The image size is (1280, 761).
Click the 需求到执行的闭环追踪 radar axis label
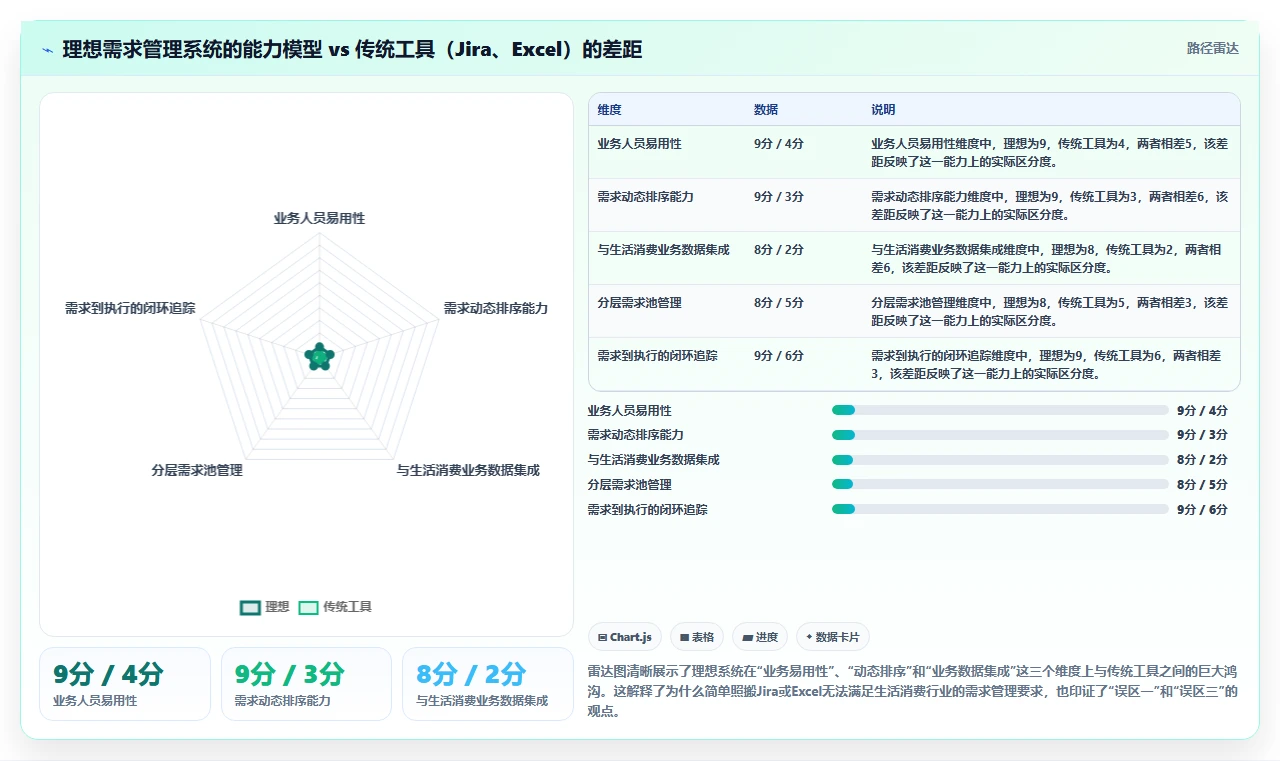pyautogui.click(x=130, y=308)
